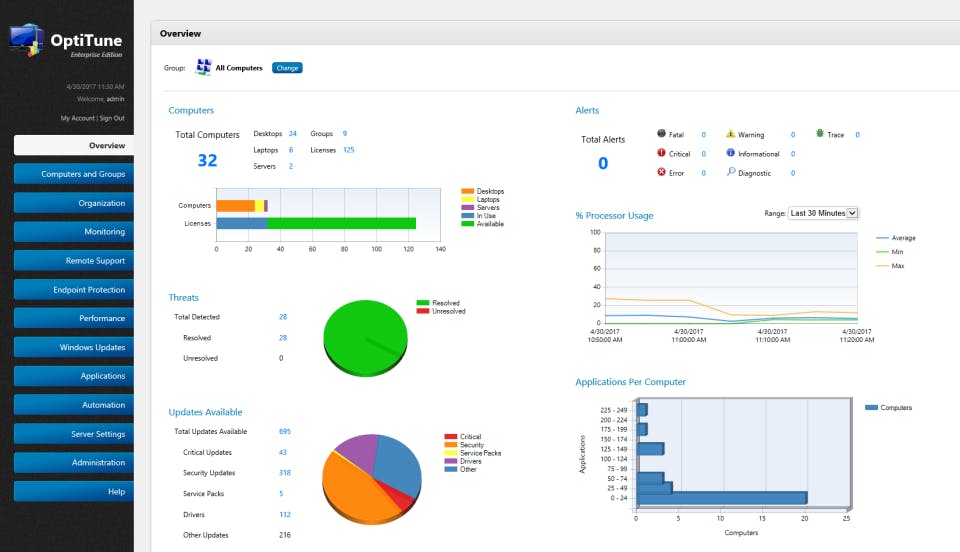Click the Desktops orange legend swatch

pyautogui.click(x=467, y=191)
